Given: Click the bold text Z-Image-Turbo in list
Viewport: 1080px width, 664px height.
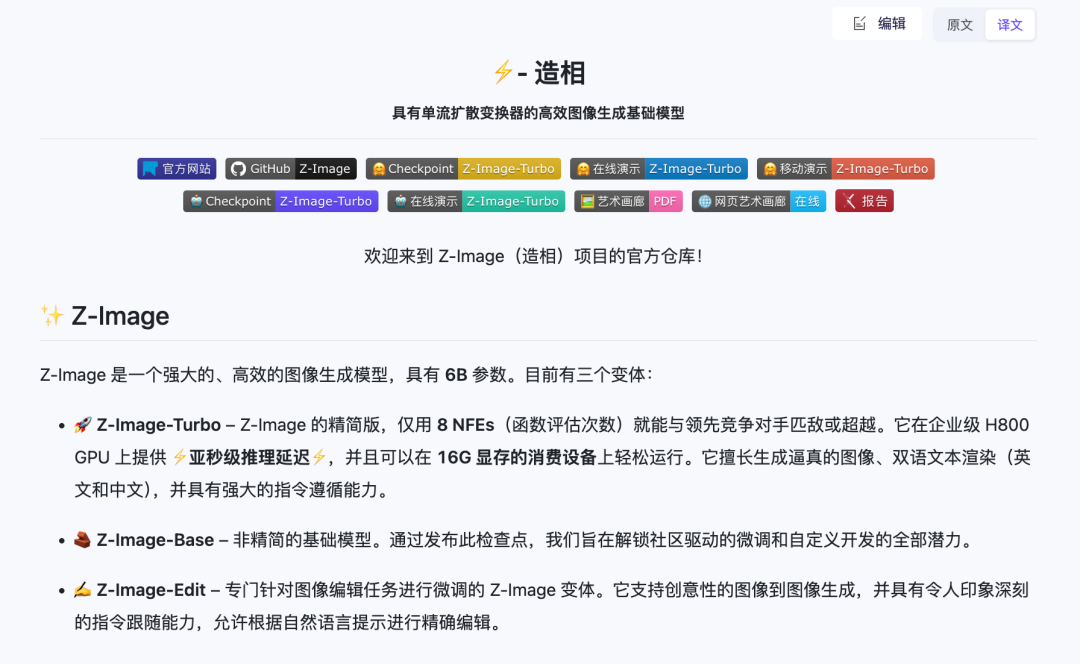Looking at the screenshot, I should 158,425.
